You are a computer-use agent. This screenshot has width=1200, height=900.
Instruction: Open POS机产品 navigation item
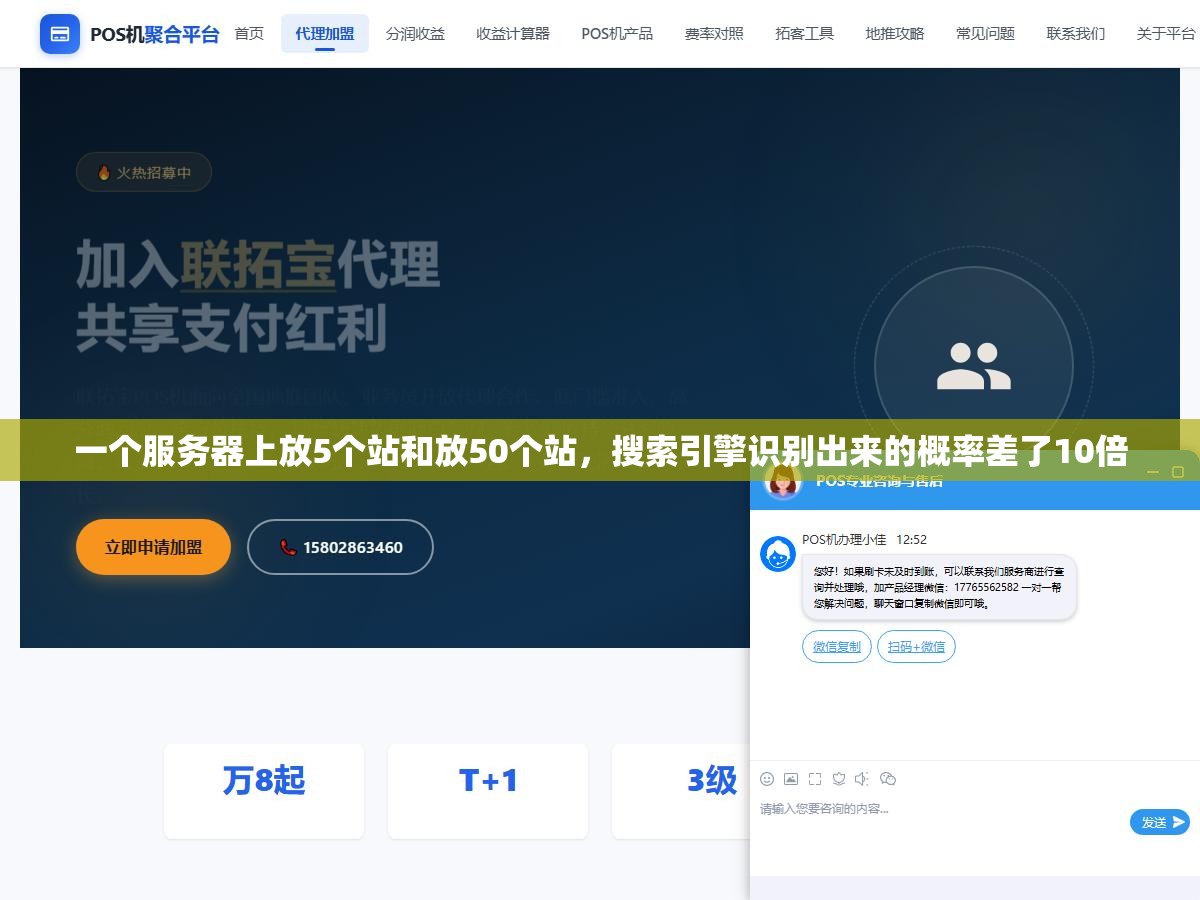point(617,33)
